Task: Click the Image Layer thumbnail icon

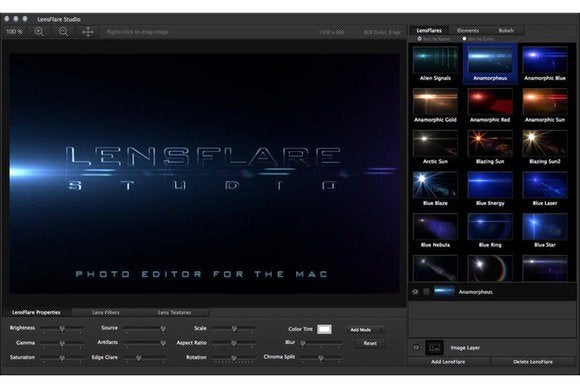Action: pyautogui.click(x=434, y=348)
